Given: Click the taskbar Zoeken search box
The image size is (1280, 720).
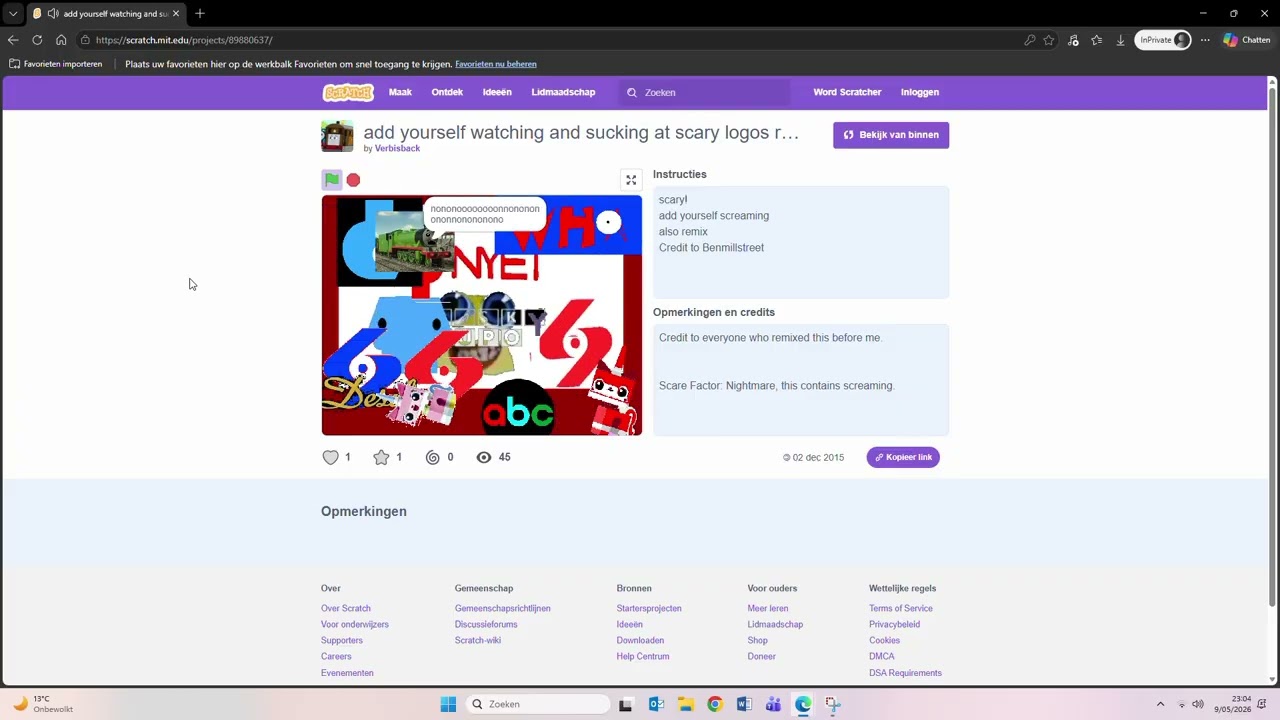Looking at the screenshot, I should 538,704.
